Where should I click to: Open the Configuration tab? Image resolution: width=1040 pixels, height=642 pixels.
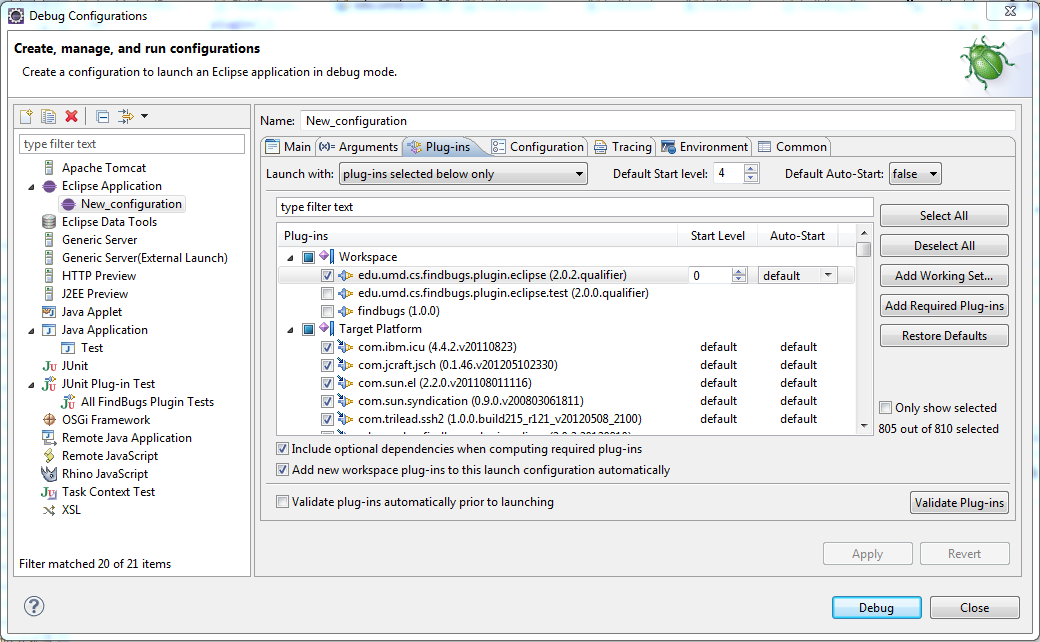(539, 147)
